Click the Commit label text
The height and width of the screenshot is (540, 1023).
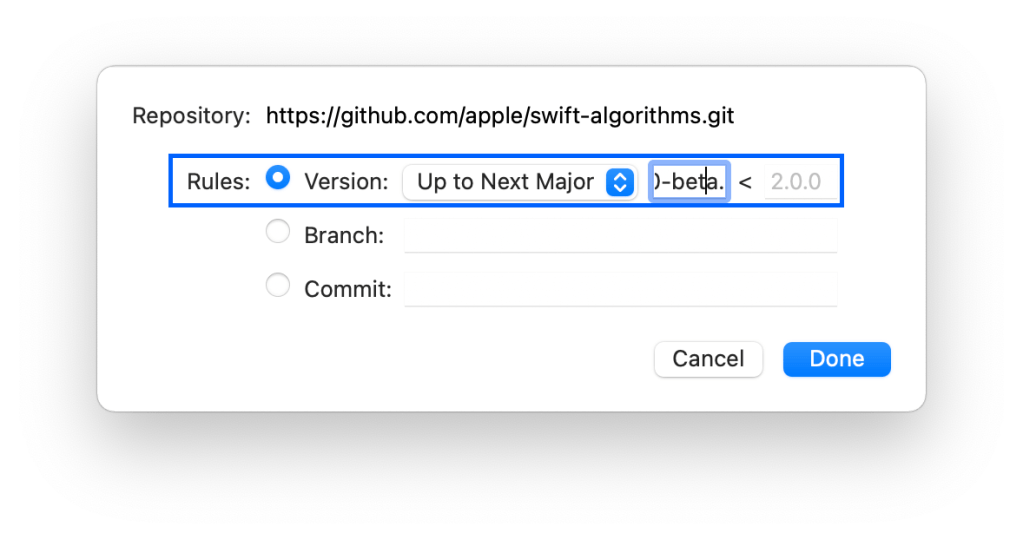[x=347, y=290]
